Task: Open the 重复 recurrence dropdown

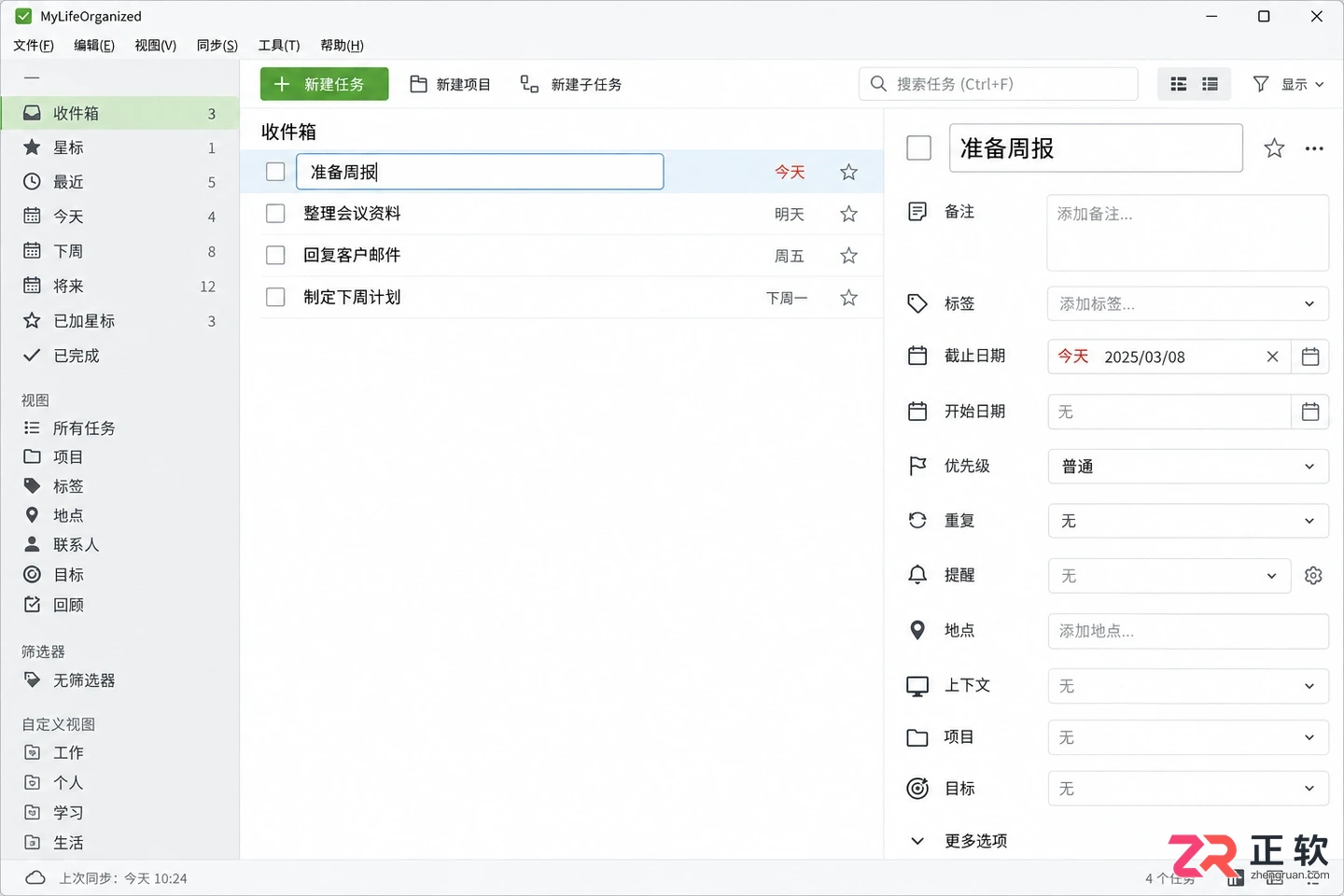Action: 1188,521
